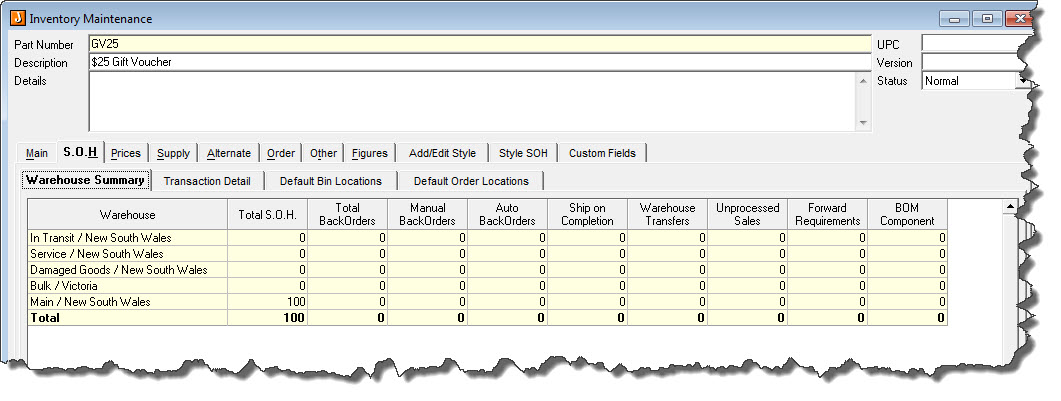Click the BOM Component column header
The height and width of the screenshot is (401, 1061).
pos(907,214)
